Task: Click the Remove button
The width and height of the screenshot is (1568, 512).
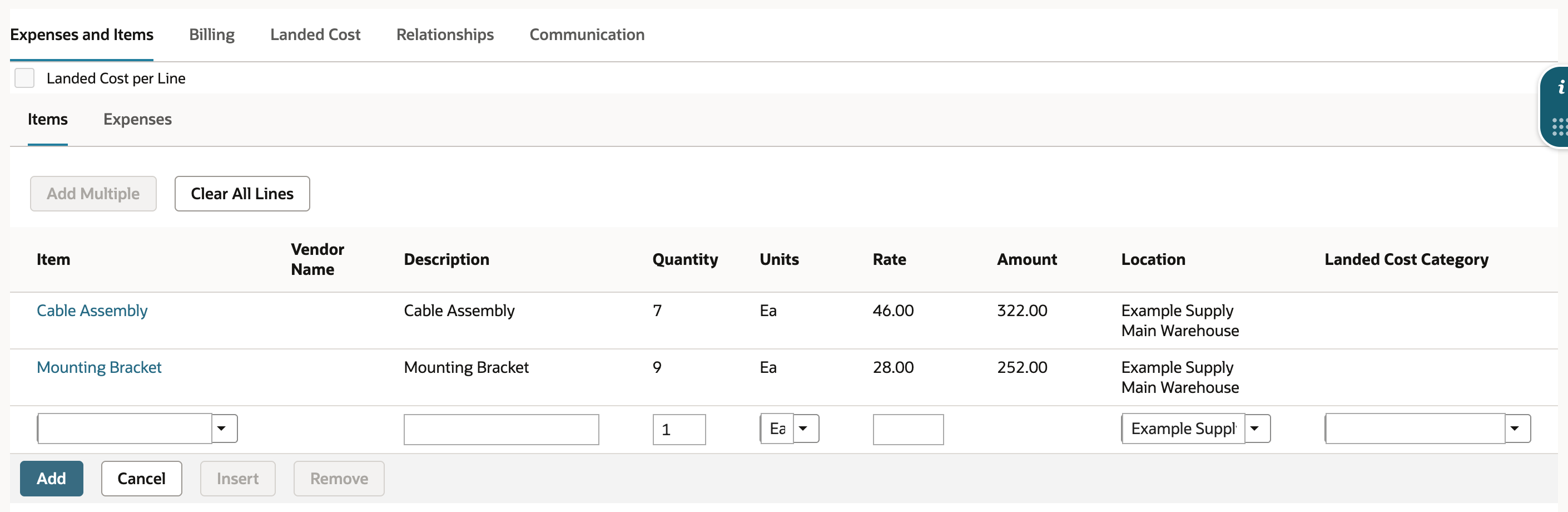Action: point(339,479)
